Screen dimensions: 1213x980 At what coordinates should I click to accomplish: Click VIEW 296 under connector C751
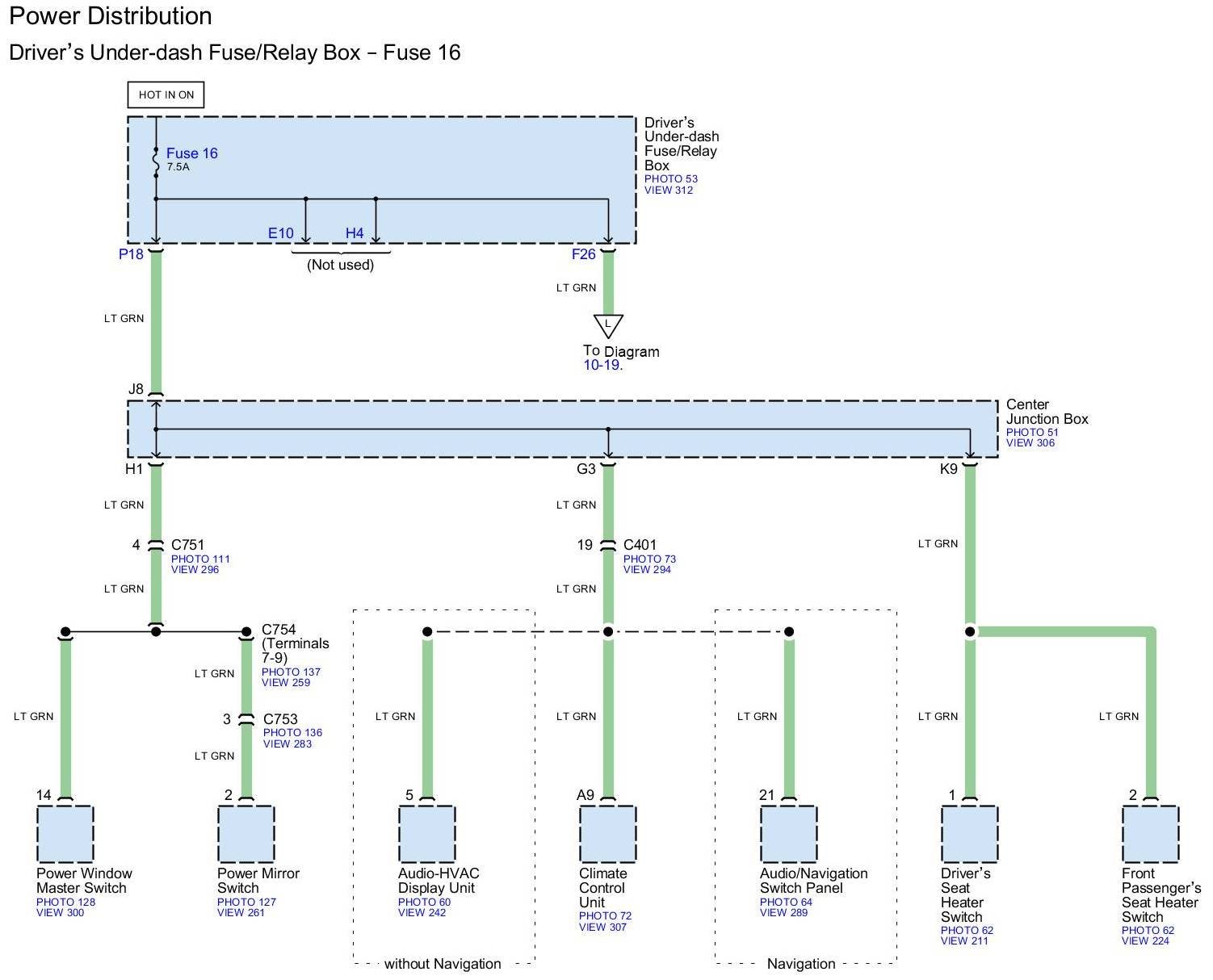195,570
